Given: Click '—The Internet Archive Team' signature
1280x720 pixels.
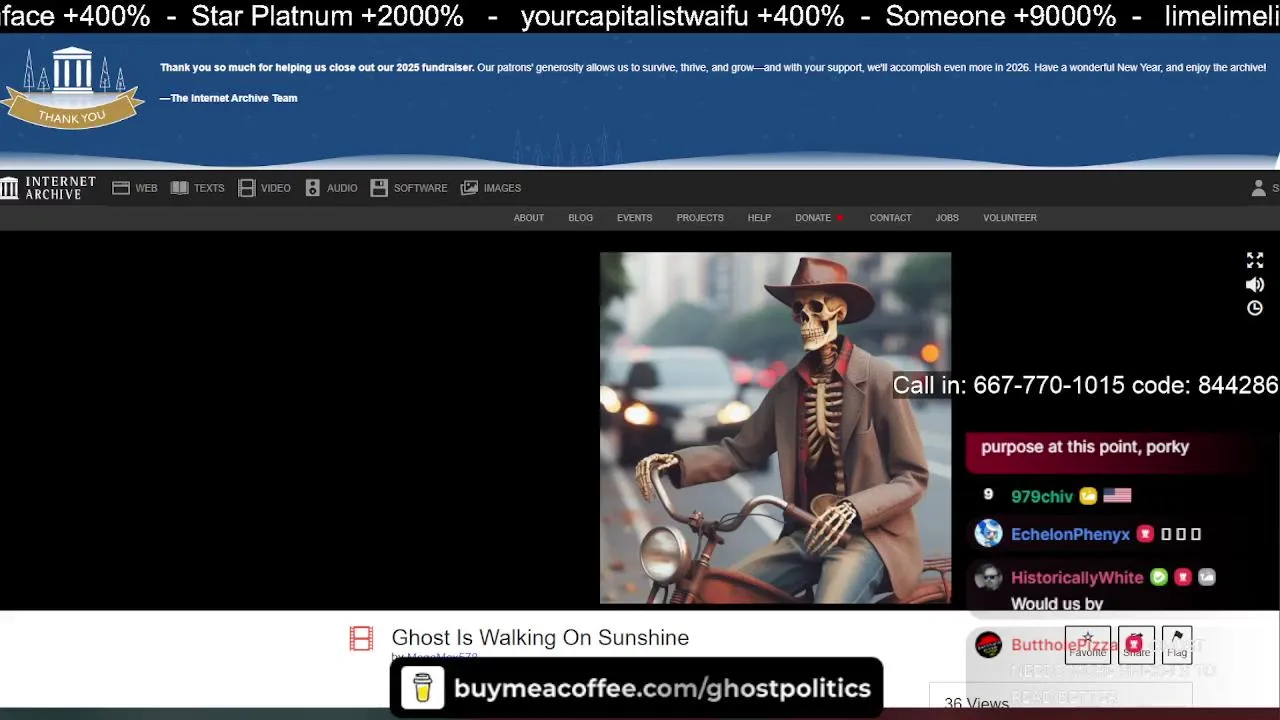Looking at the screenshot, I should pyautogui.click(x=229, y=98).
